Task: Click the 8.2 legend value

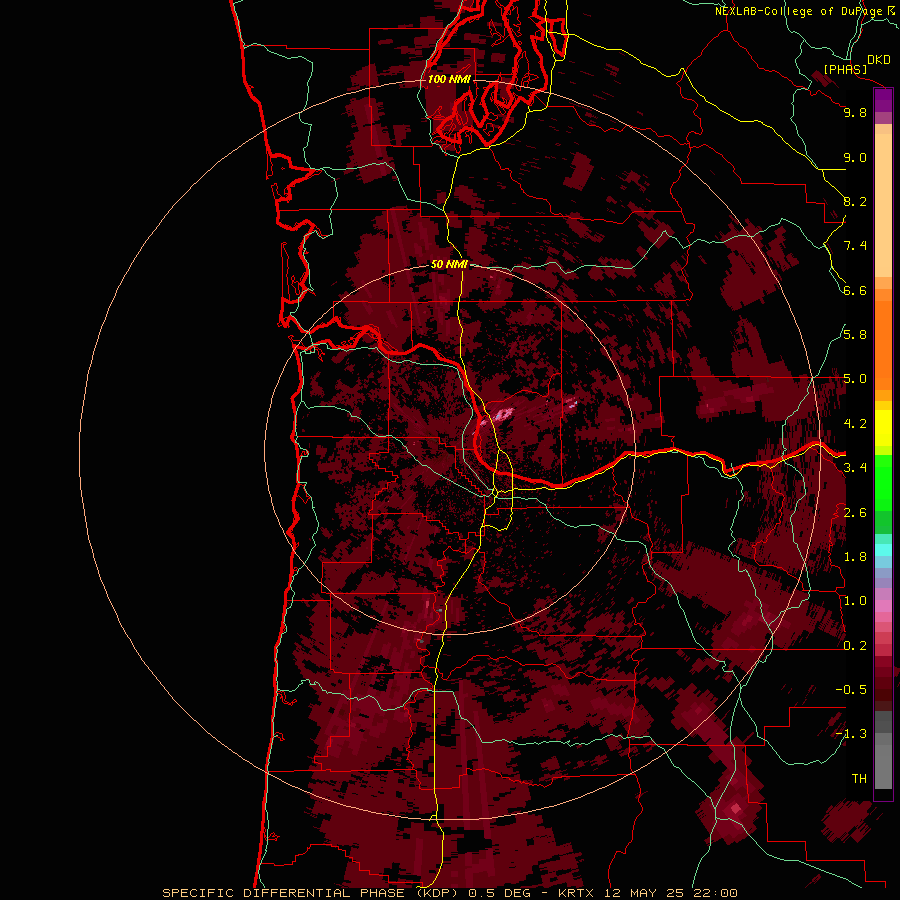Action: tap(855, 201)
